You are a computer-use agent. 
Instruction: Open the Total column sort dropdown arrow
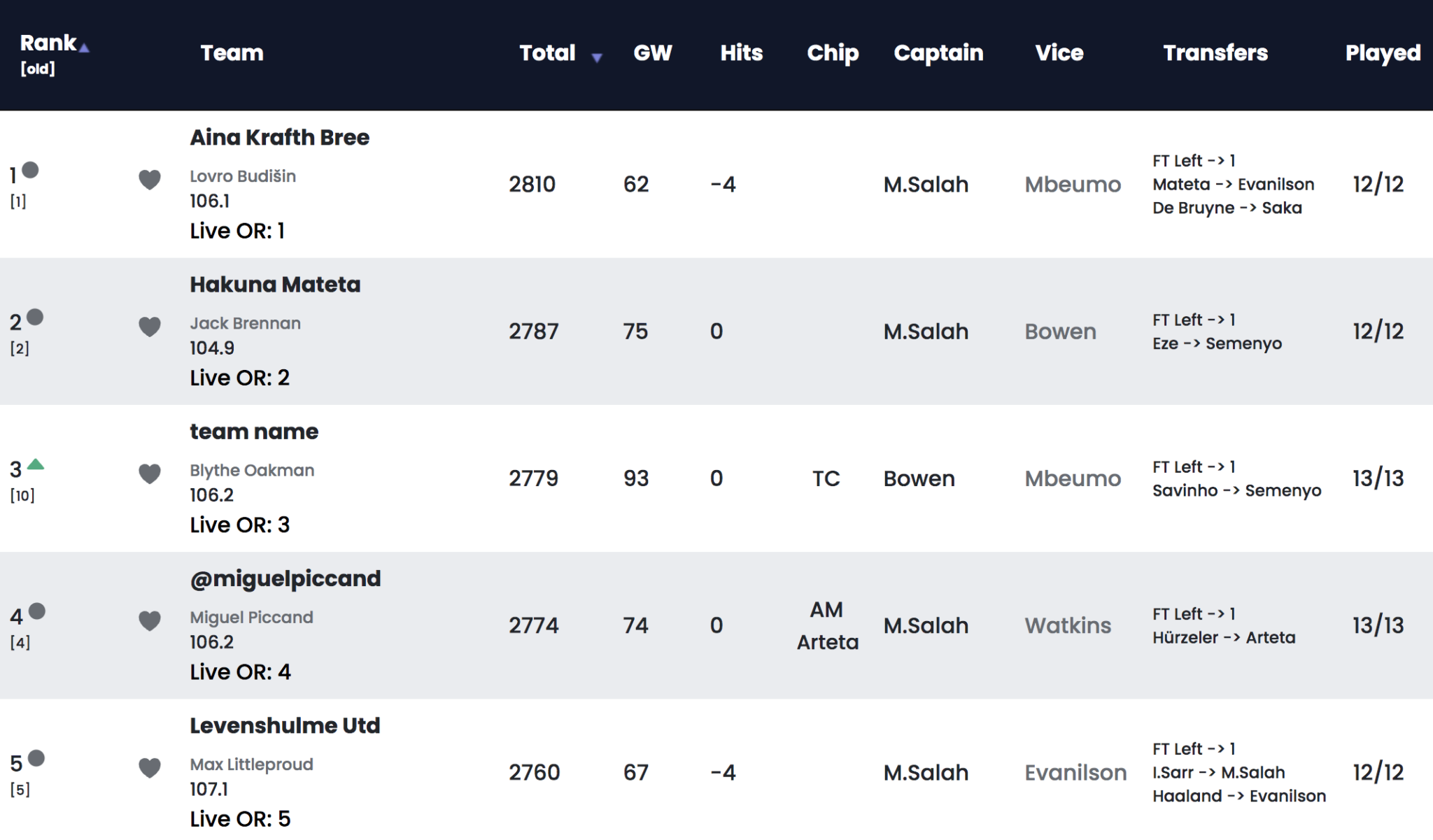tap(597, 59)
